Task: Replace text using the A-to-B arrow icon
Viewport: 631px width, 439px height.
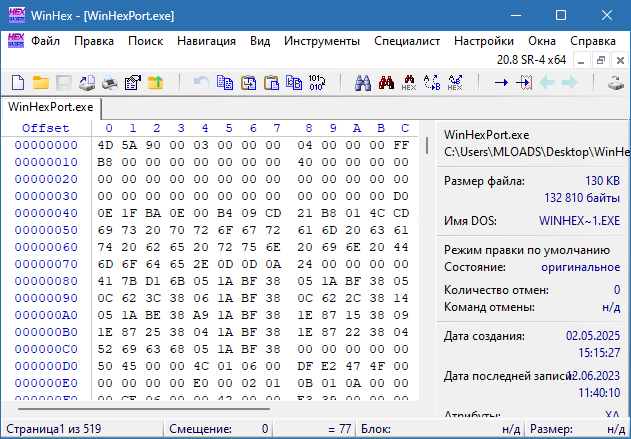Action: pyautogui.click(x=432, y=82)
